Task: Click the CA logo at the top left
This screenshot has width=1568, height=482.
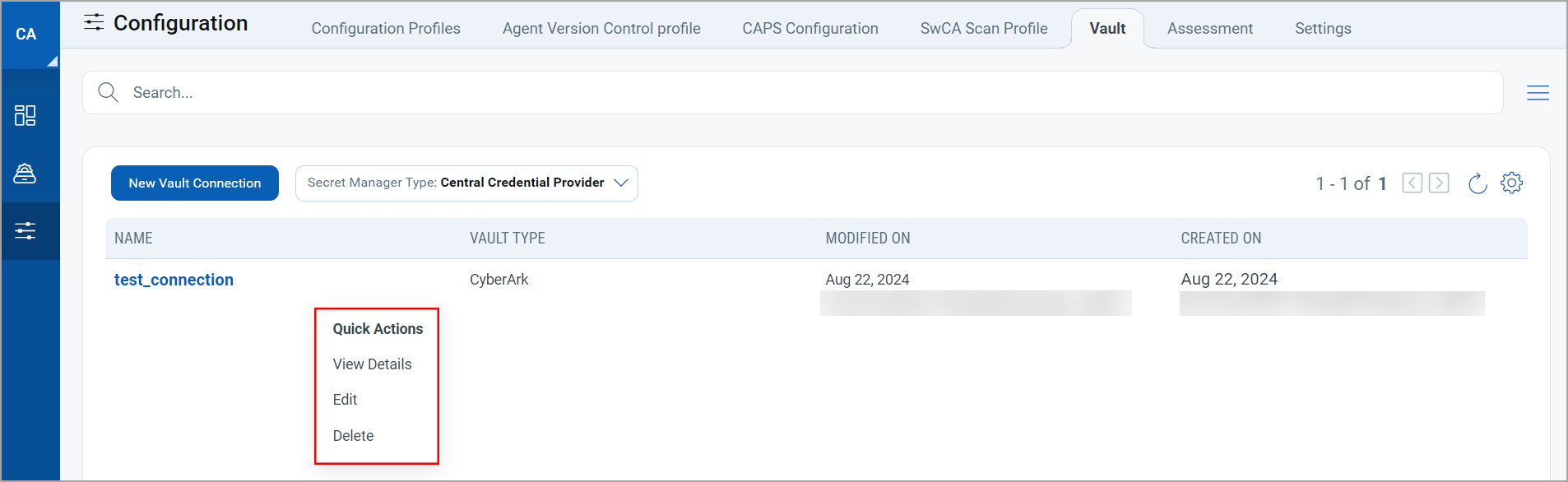Action: pyautogui.click(x=28, y=35)
